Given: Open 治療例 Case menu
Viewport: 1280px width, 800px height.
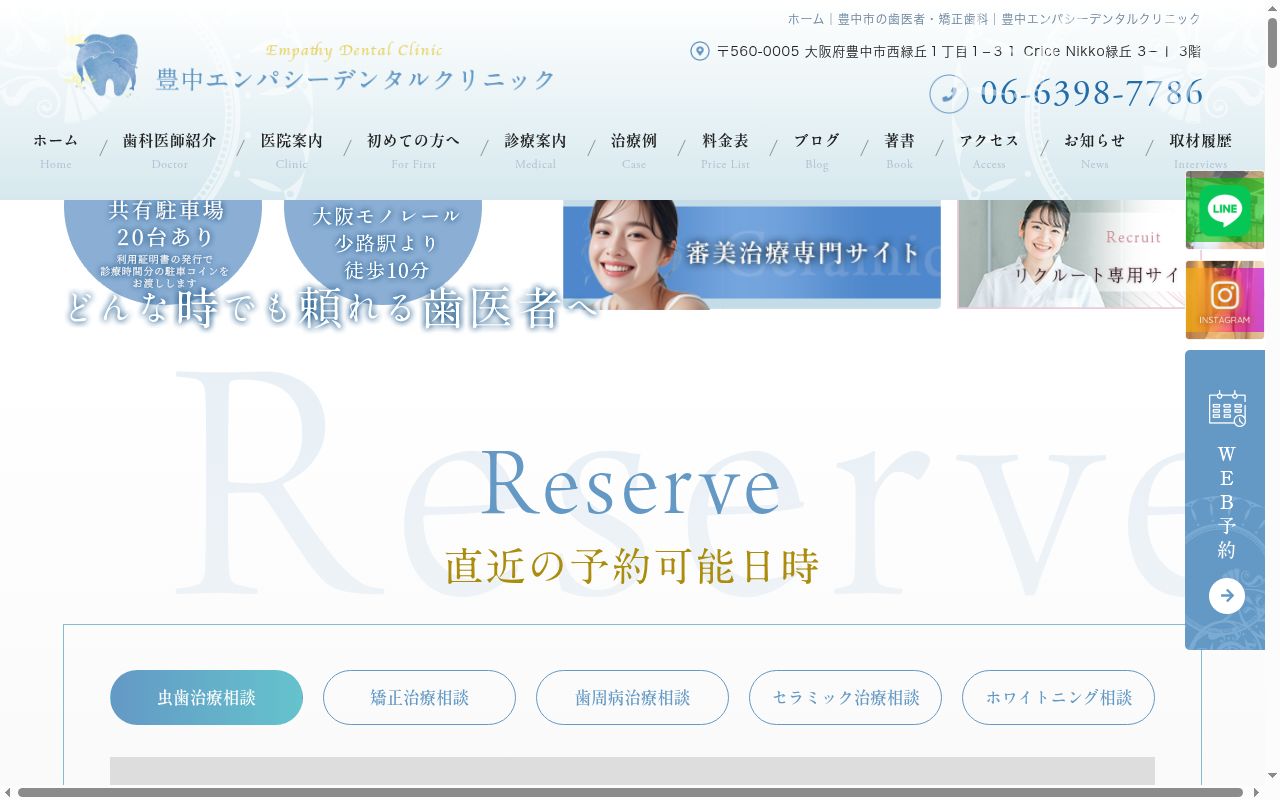Looking at the screenshot, I should [x=634, y=150].
